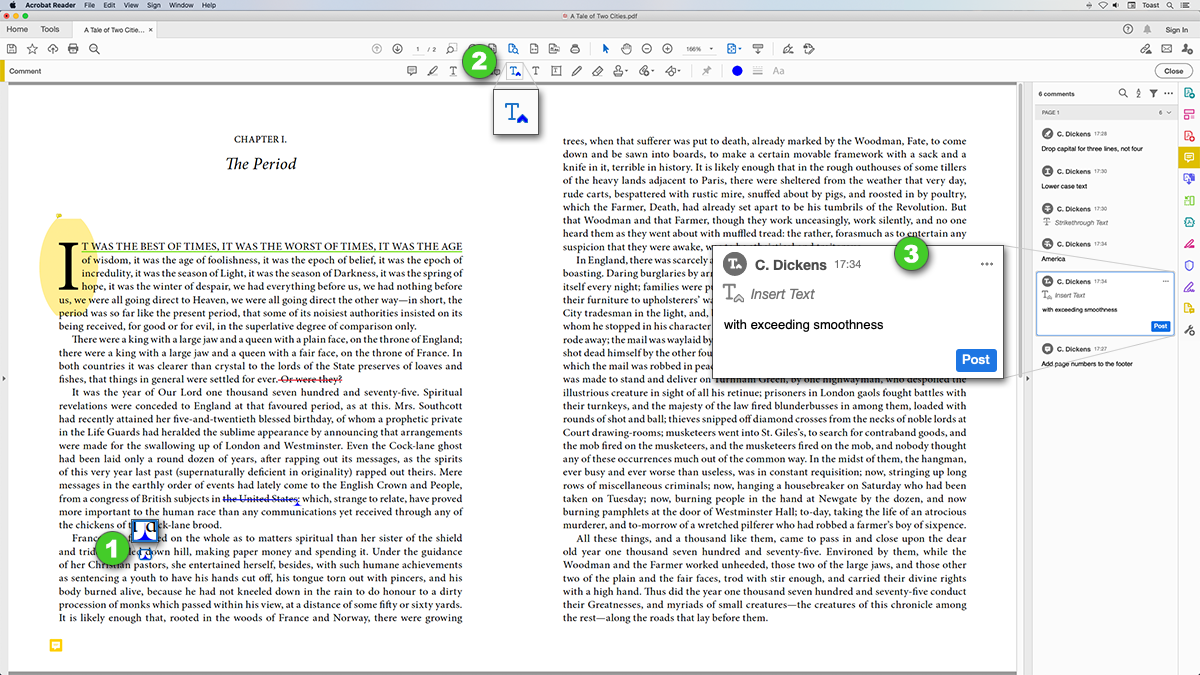Click the send by email envelope icon

tap(1166, 48)
